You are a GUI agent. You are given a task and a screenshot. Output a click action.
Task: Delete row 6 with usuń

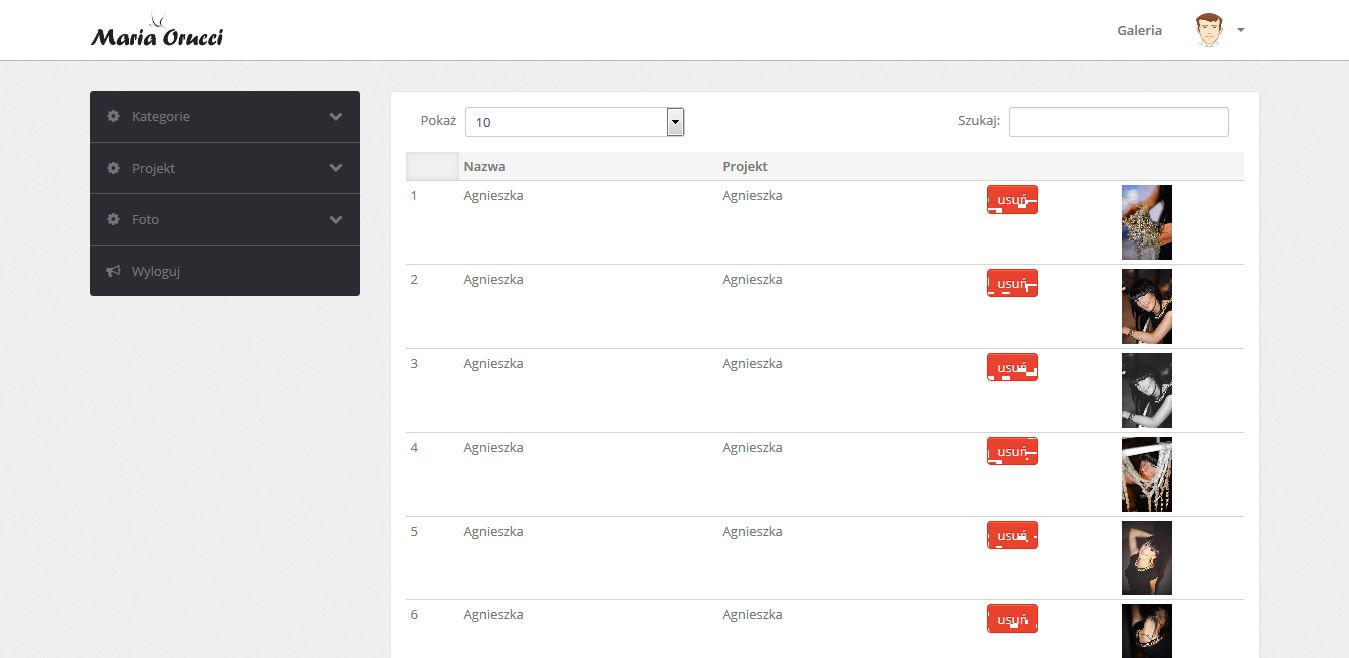tap(1012, 618)
